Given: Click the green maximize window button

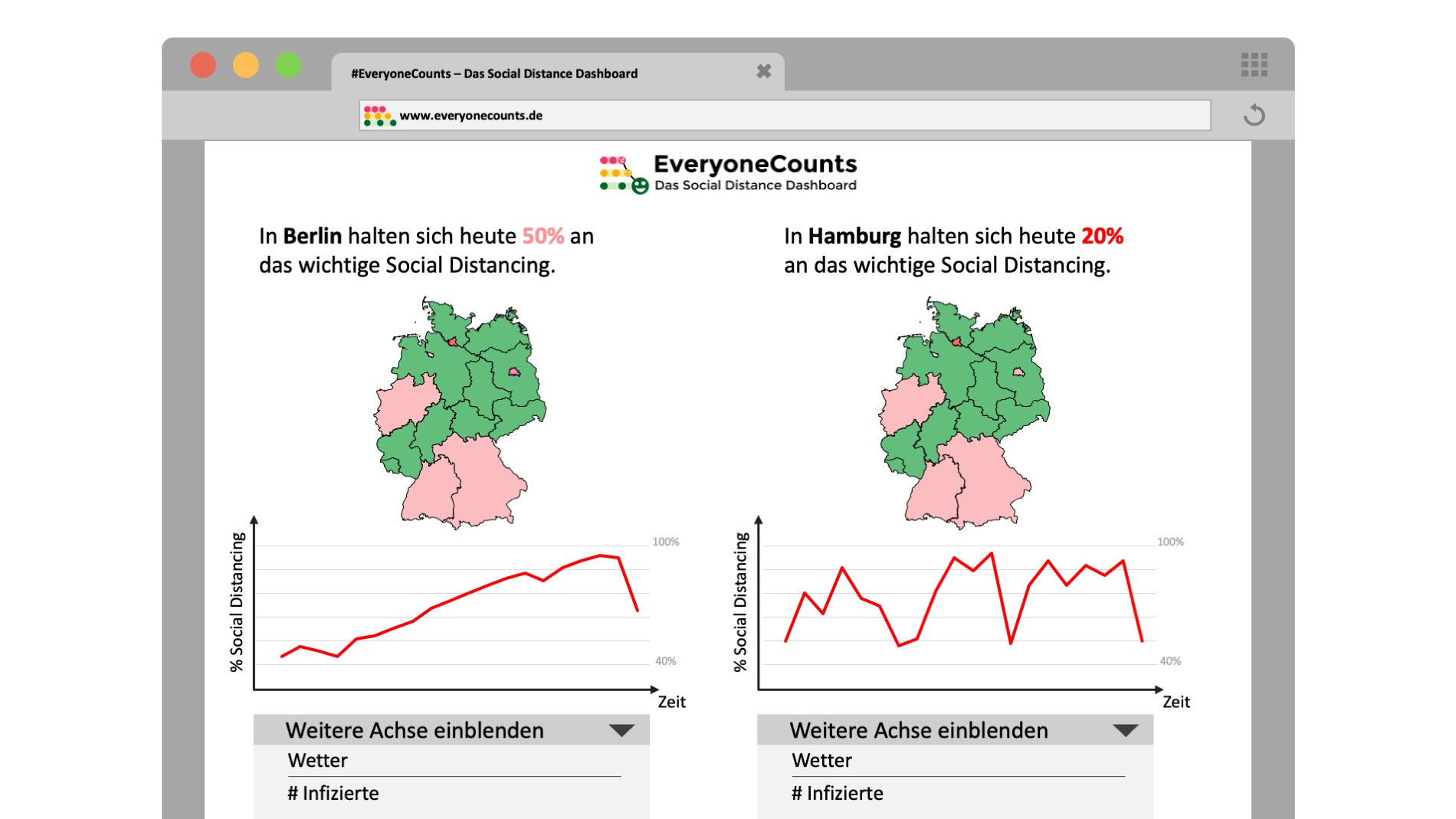Looking at the screenshot, I should tap(289, 65).
